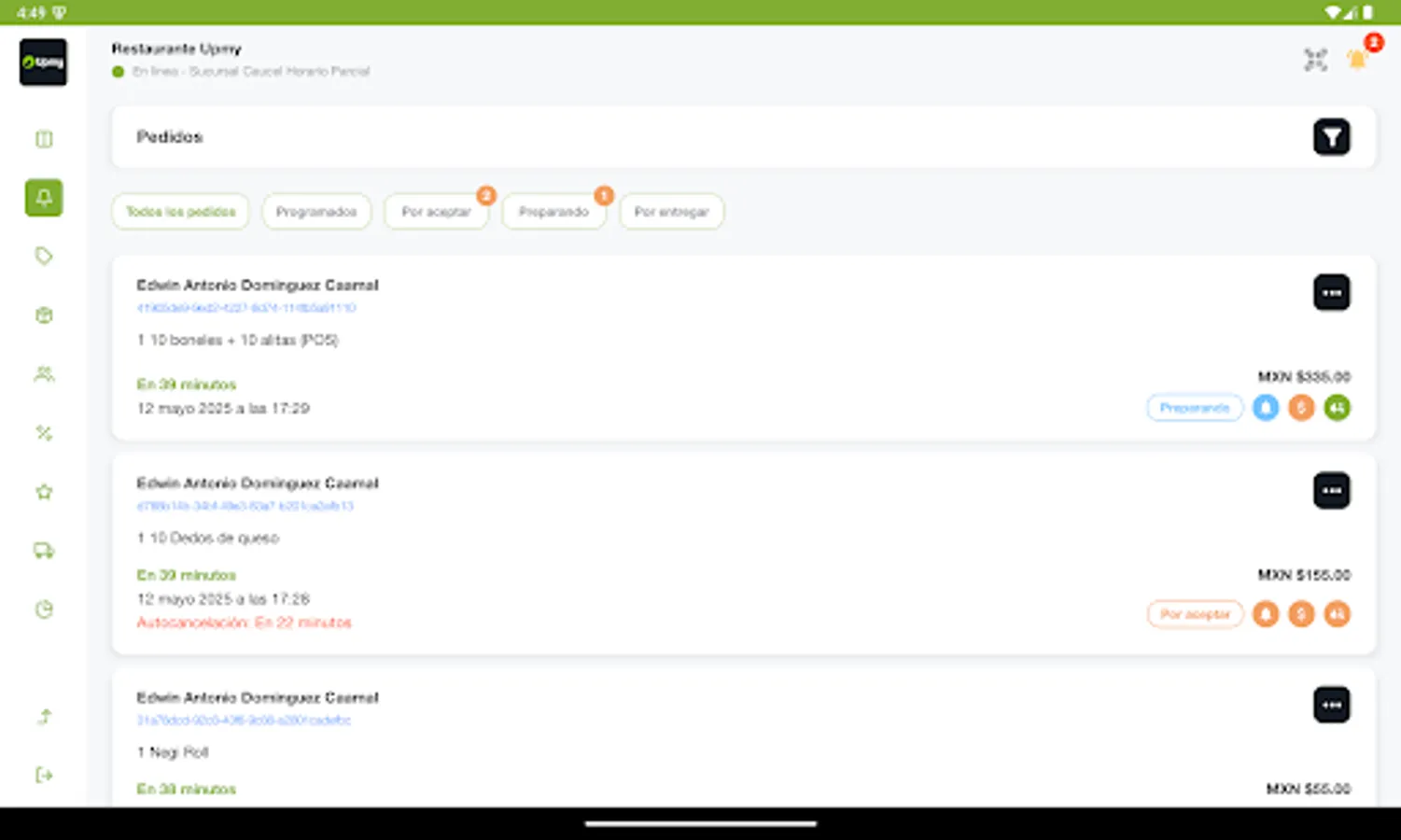The width and height of the screenshot is (1401, 840).
Task: Open the three-dot menu on the second order
Action: pyautogui.click(x=1332, y=490)
